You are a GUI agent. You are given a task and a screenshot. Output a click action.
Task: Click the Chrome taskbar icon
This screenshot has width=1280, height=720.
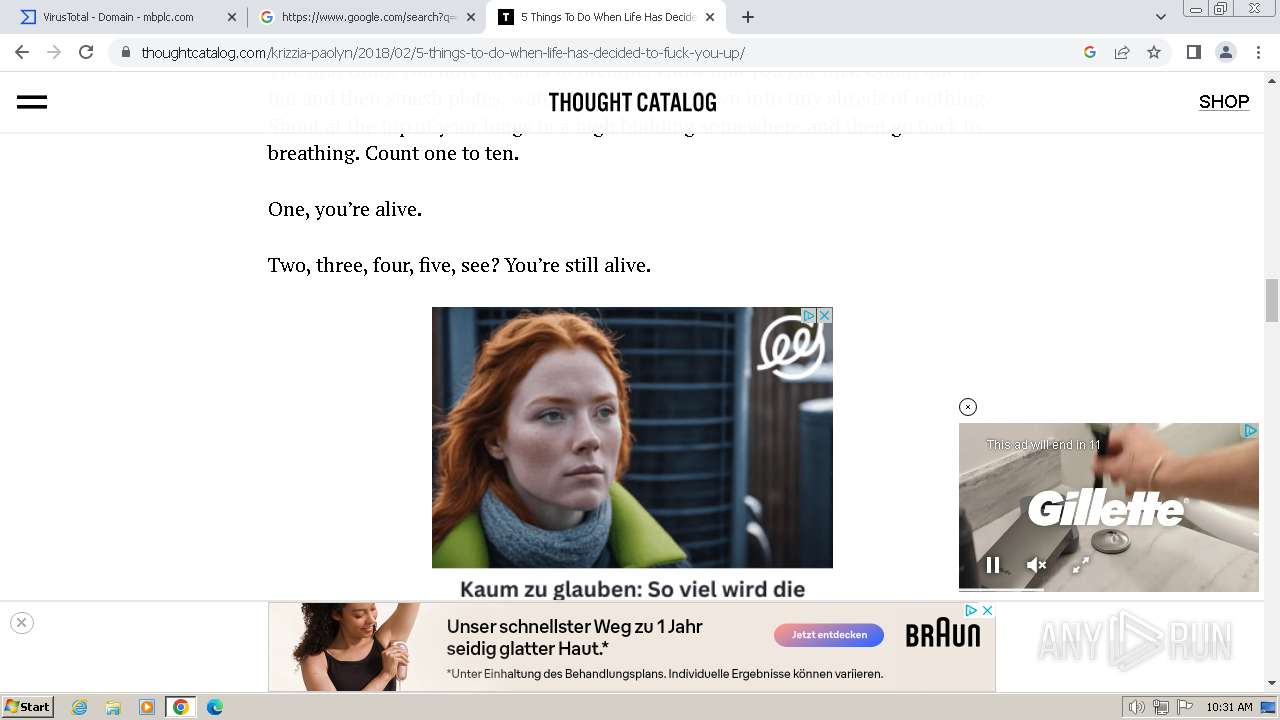coord(181,707)
